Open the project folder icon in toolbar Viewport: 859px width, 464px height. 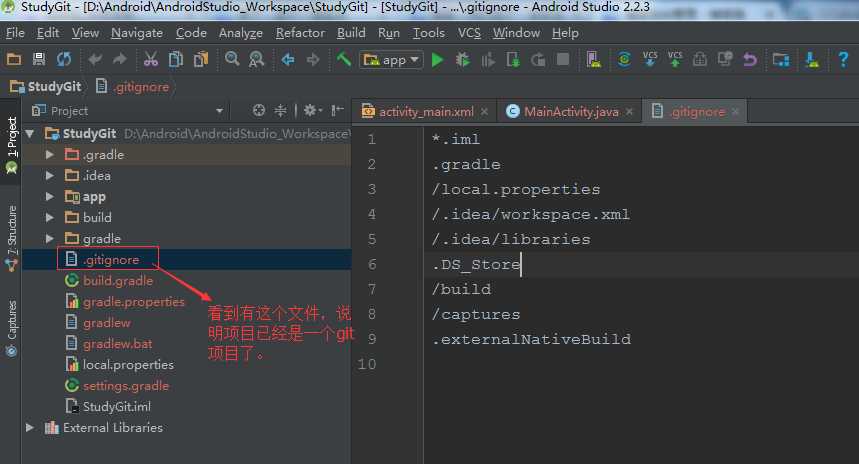click(14, 59)
